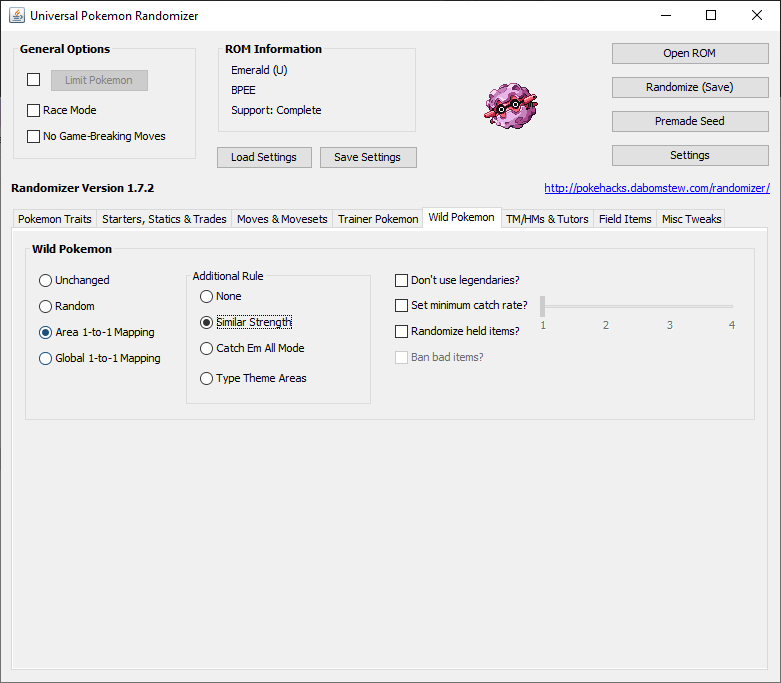Image resolution: width=781 pixels, height=683 pixels.
Task: Click the minimum catch rate slider handle
Action: click(542, 306)
